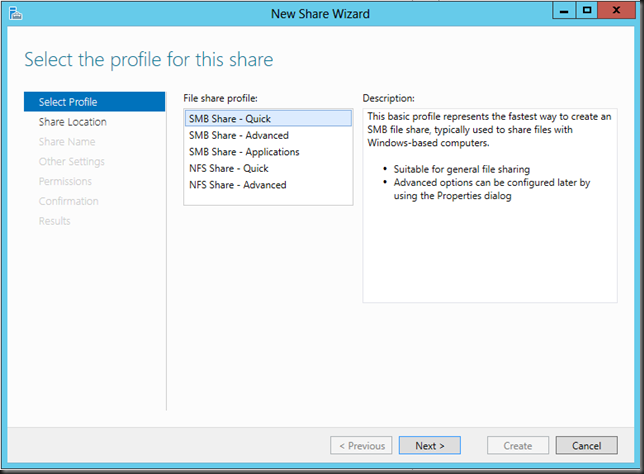Choose the SMB Share - Applications profile
The width and height of the screenshot is (644, 474).
[268, 152]
